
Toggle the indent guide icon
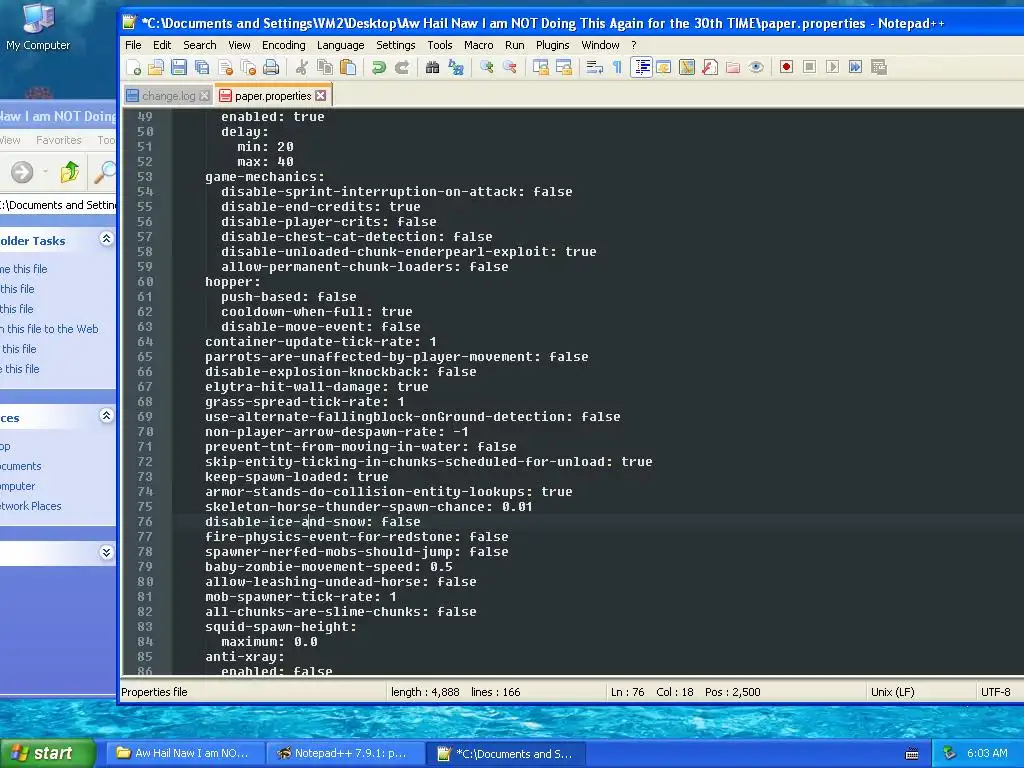pyautogui.click(x=641, y=67)
